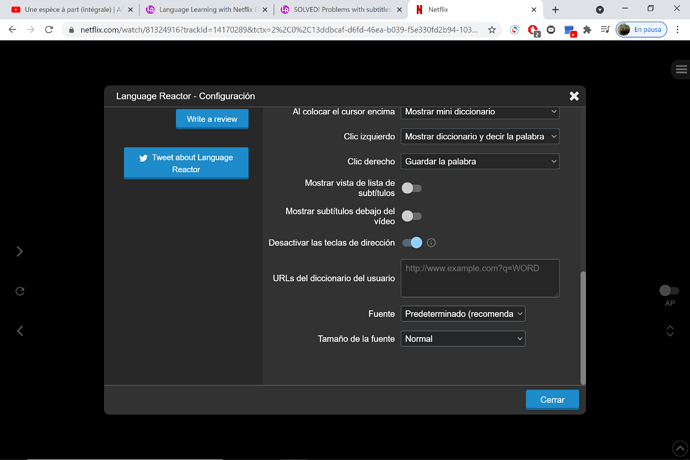The width and height of the screenshot is (690, 460).
Task: Open the Extensions puzzle-piece menu
Action: click(x=587, y=29)
